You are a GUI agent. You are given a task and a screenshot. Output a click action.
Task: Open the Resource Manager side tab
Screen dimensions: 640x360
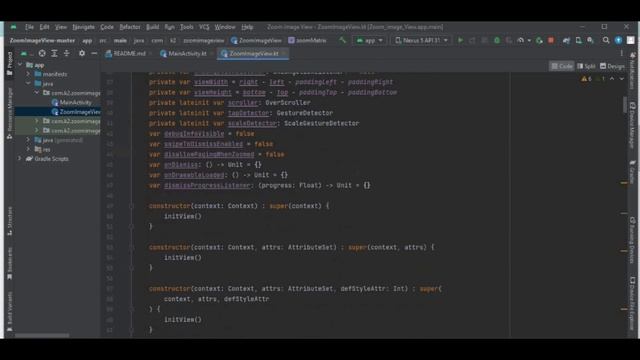pyautogui.click(x=9, y=113)
